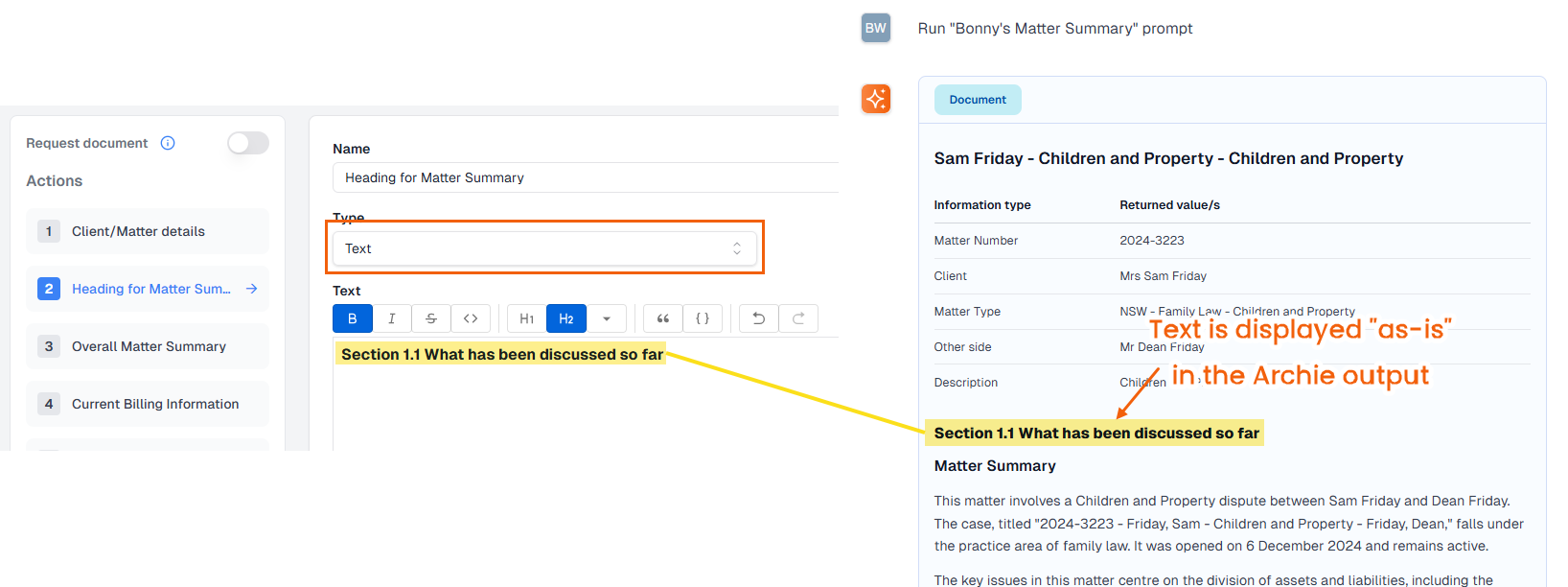
Task: Apply italic formatting to text
Action: point(391,318)
